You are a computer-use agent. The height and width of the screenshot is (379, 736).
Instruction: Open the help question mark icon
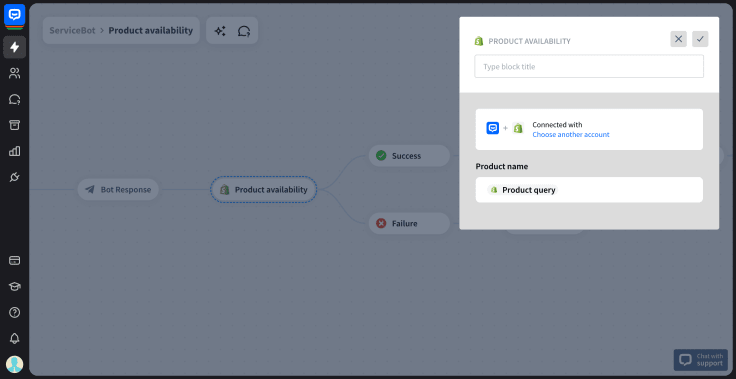15,312
